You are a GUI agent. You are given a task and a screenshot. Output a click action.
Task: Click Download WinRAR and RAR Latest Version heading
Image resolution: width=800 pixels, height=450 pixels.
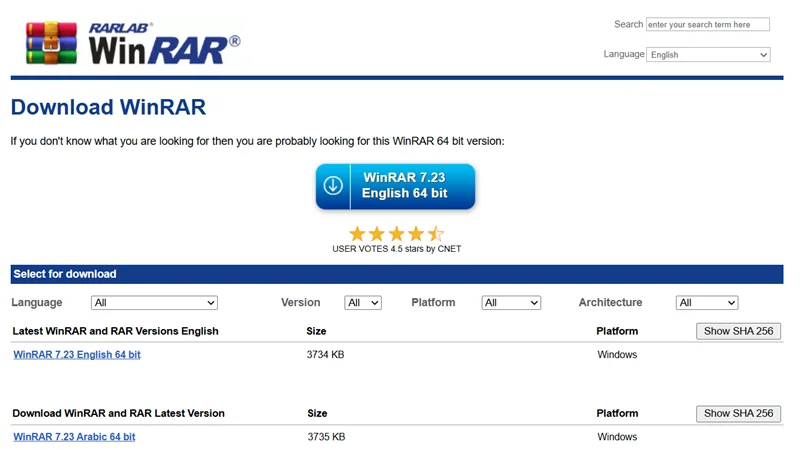coord(118,413)
